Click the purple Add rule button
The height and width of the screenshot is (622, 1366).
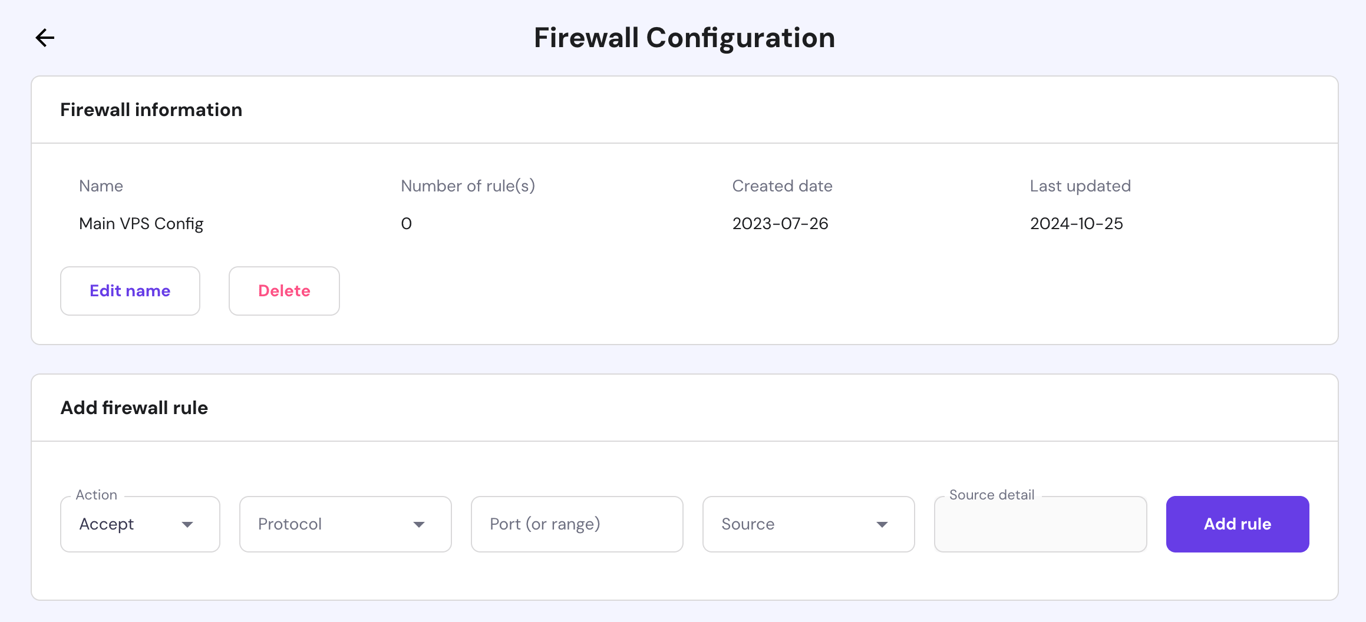coord(1237,523)
